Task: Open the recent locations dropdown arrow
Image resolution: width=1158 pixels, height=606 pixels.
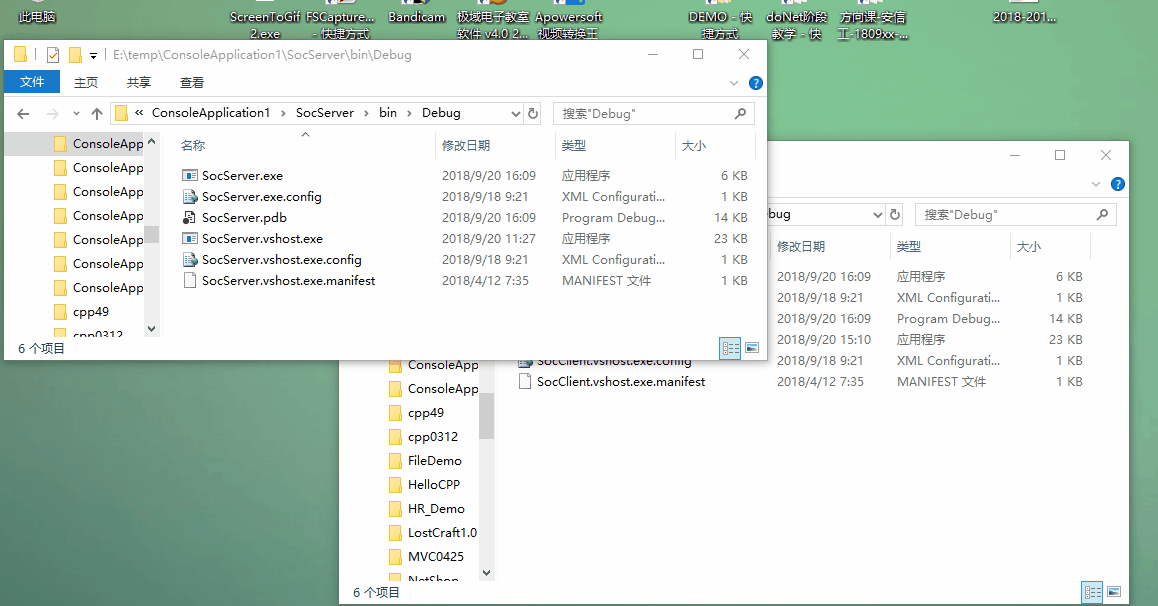Action: pyautogui.click(x=75, y=114)
